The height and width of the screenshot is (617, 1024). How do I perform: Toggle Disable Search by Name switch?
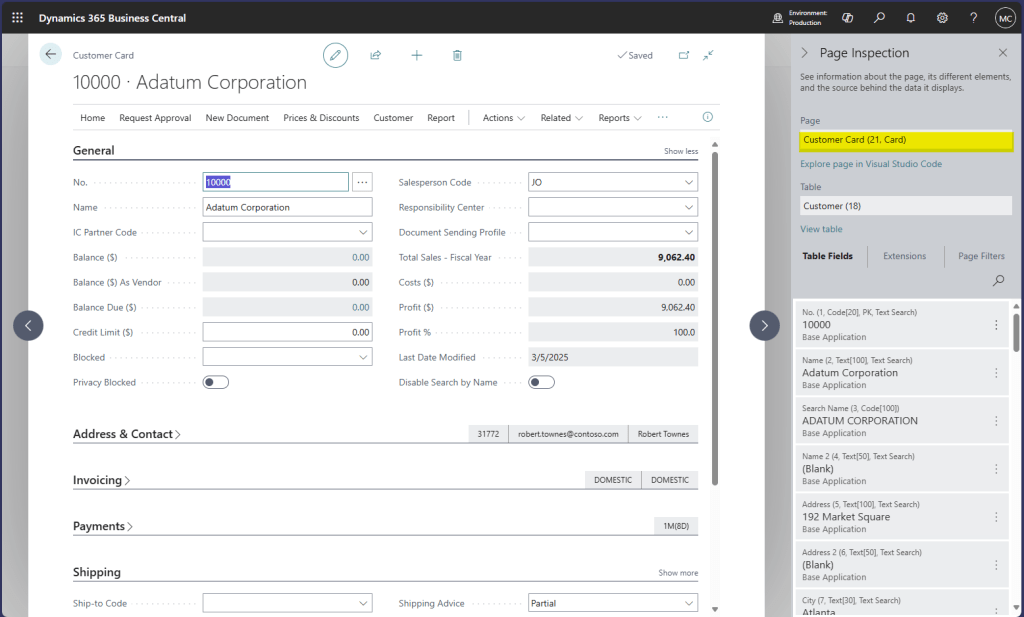(x=541, y=382)
